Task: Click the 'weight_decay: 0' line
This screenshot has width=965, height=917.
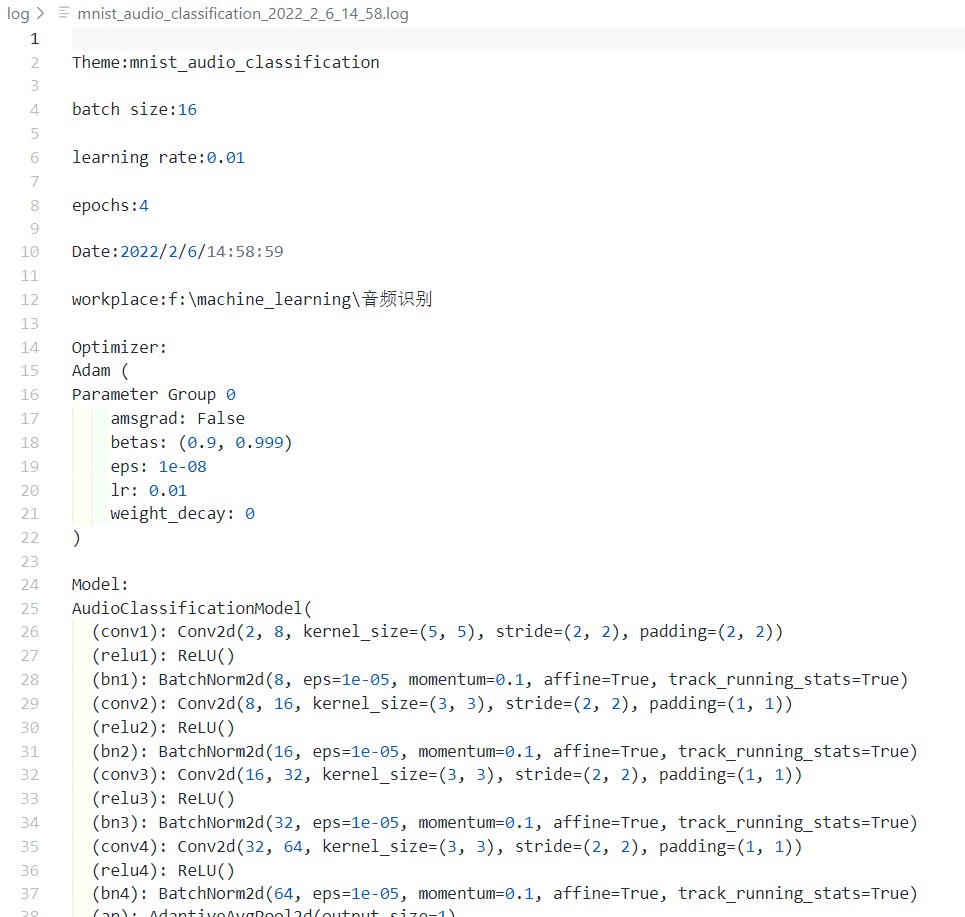Action: [x=182, y=514]
